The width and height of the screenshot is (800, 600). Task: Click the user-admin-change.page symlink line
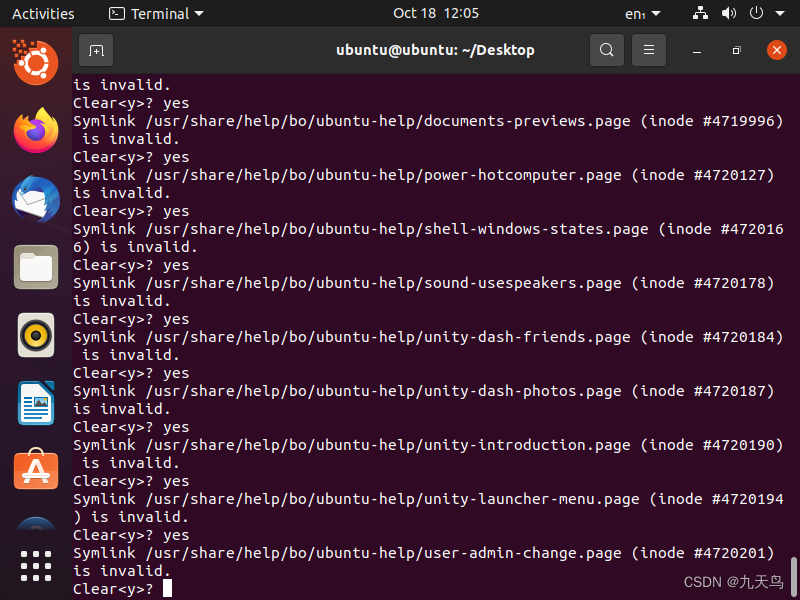pyautogui.click(x=423, y=554)
